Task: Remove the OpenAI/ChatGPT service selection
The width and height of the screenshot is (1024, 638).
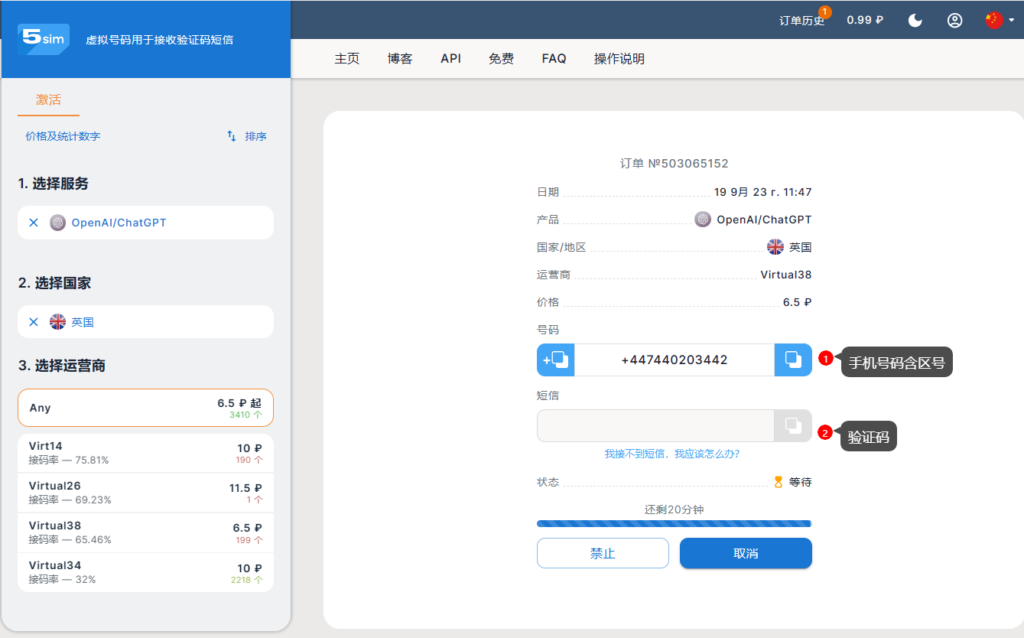Action: (x=33, y=223)
